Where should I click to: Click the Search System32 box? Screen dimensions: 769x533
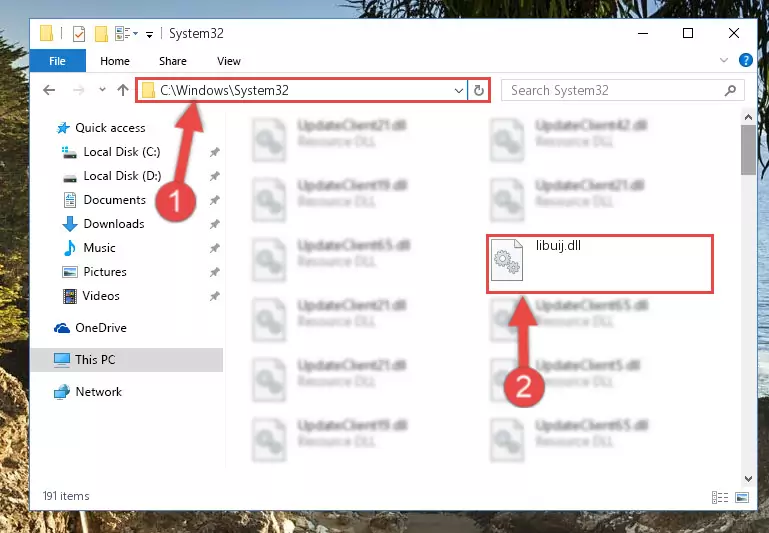click(x=622, y=91)
